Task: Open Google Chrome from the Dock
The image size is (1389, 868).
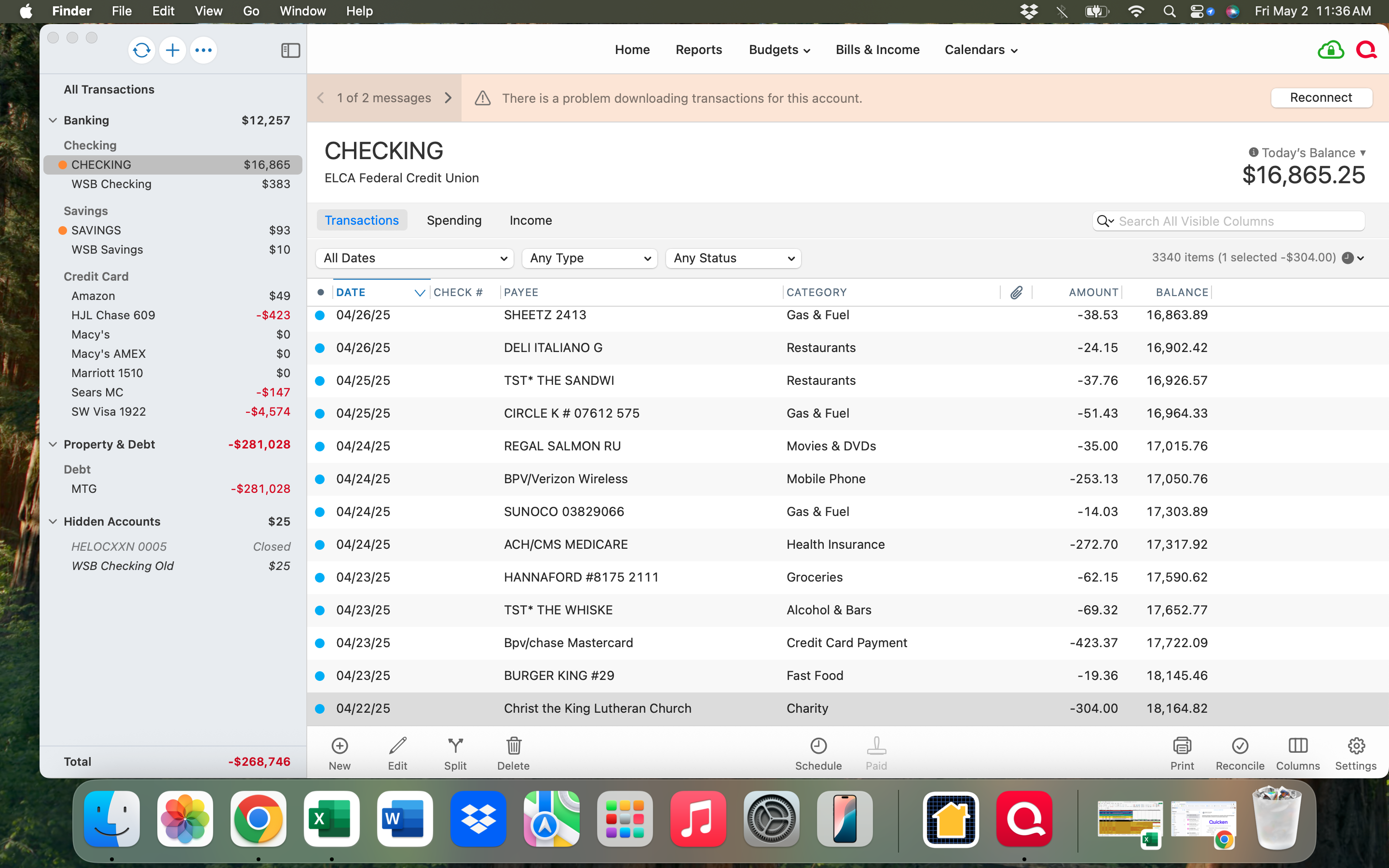Action: tap(259, 819)
